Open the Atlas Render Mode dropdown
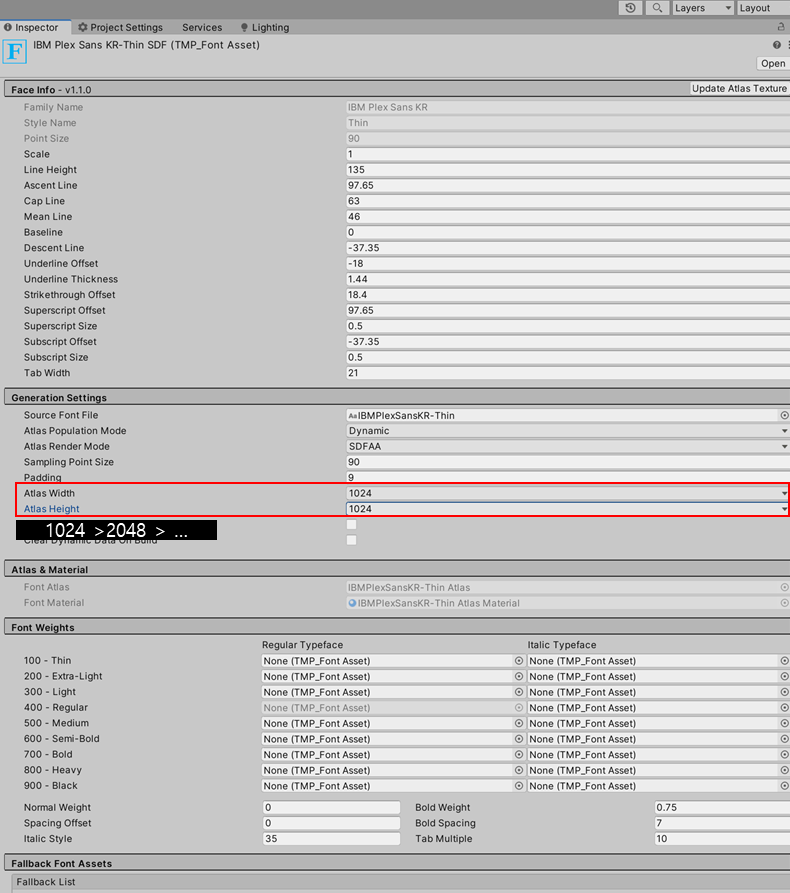This screenshot has width=790, height=893. tap(567, 446)
